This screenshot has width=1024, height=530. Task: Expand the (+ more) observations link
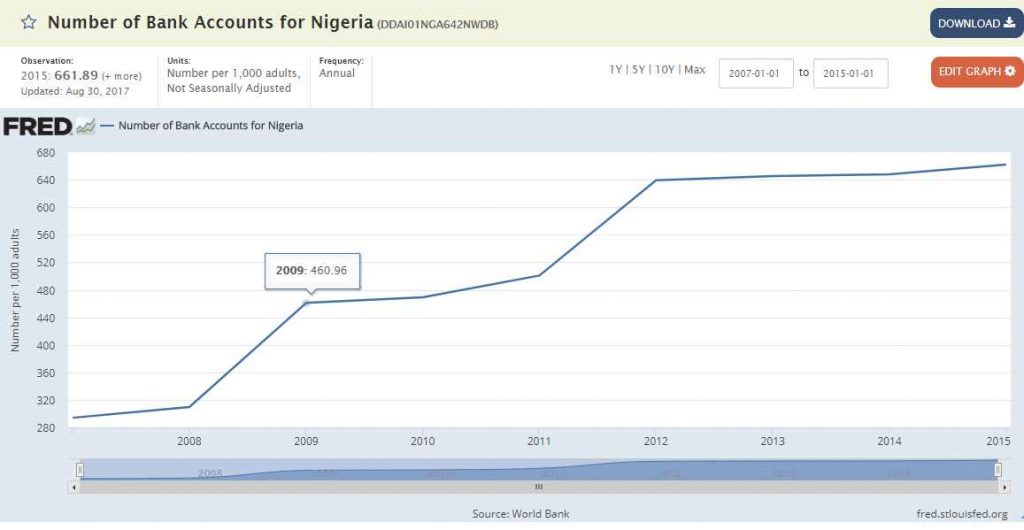click(121, 76)
